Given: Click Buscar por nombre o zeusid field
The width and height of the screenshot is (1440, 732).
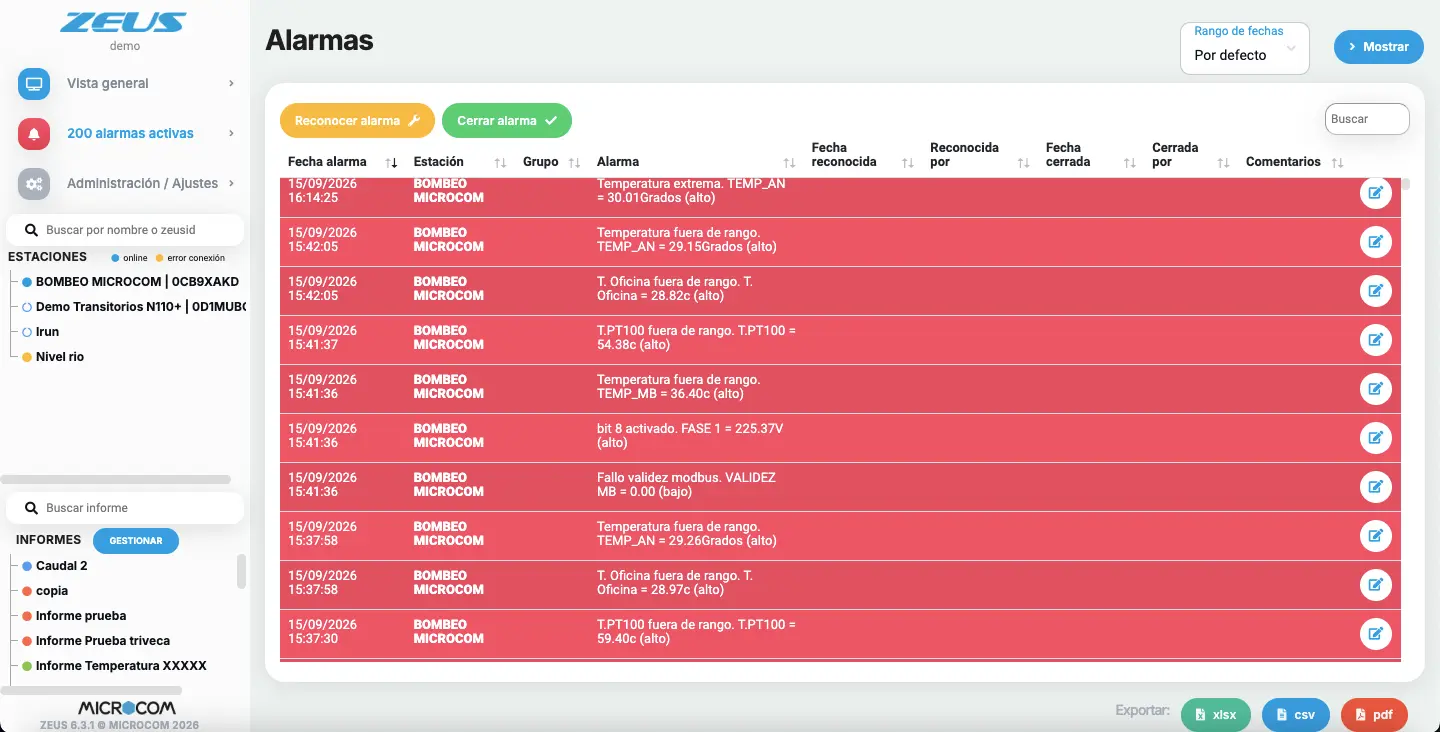Looking at the screenshot, I should click(125, 230).
